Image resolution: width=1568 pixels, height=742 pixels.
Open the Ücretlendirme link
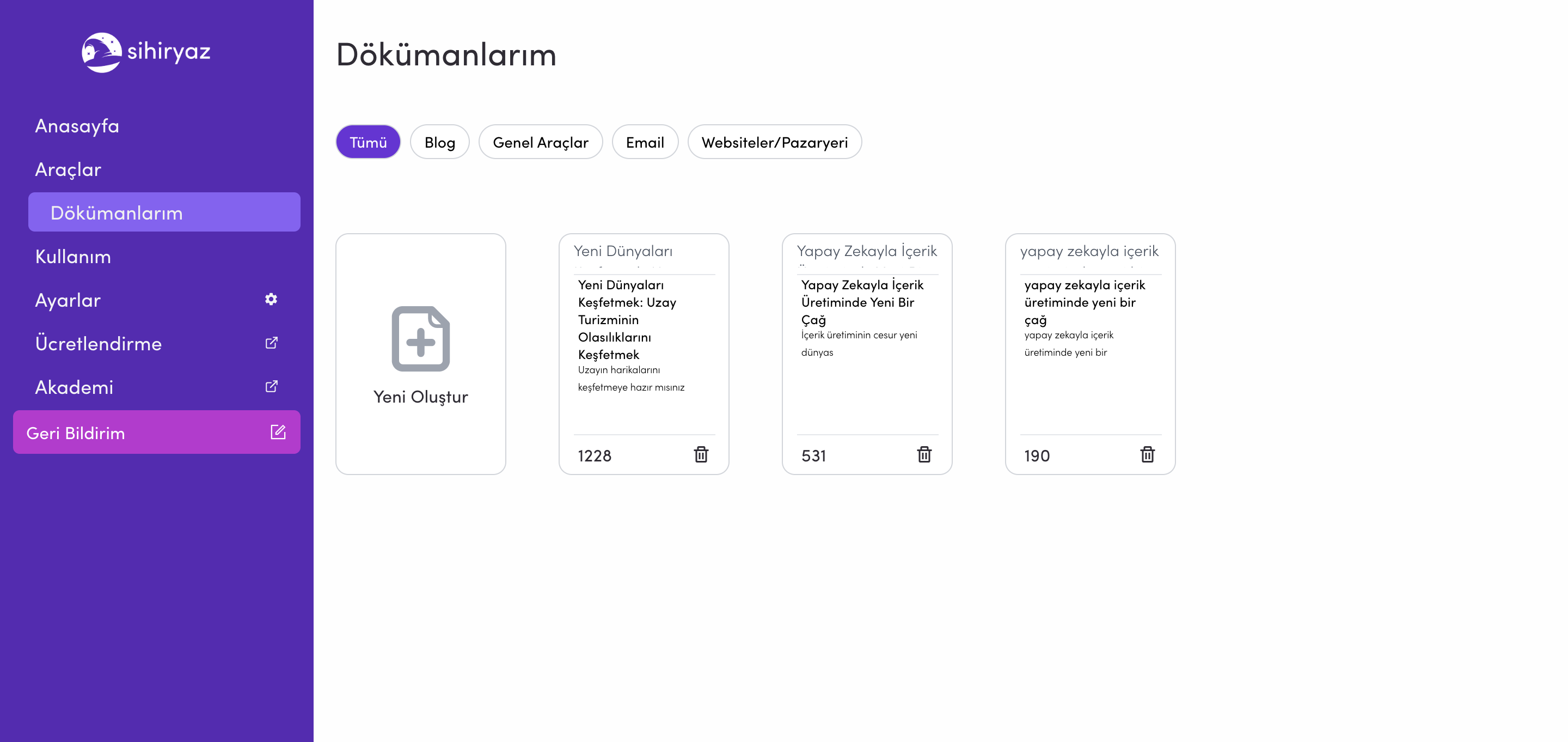click(99, 344)
